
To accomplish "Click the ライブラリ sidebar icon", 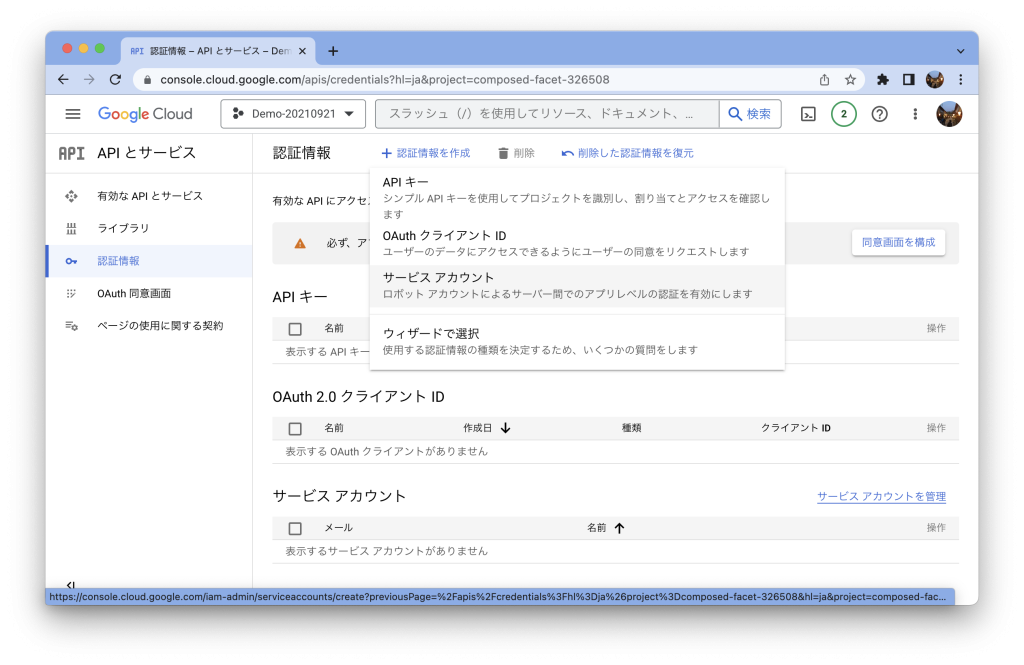I will [71, 229].
